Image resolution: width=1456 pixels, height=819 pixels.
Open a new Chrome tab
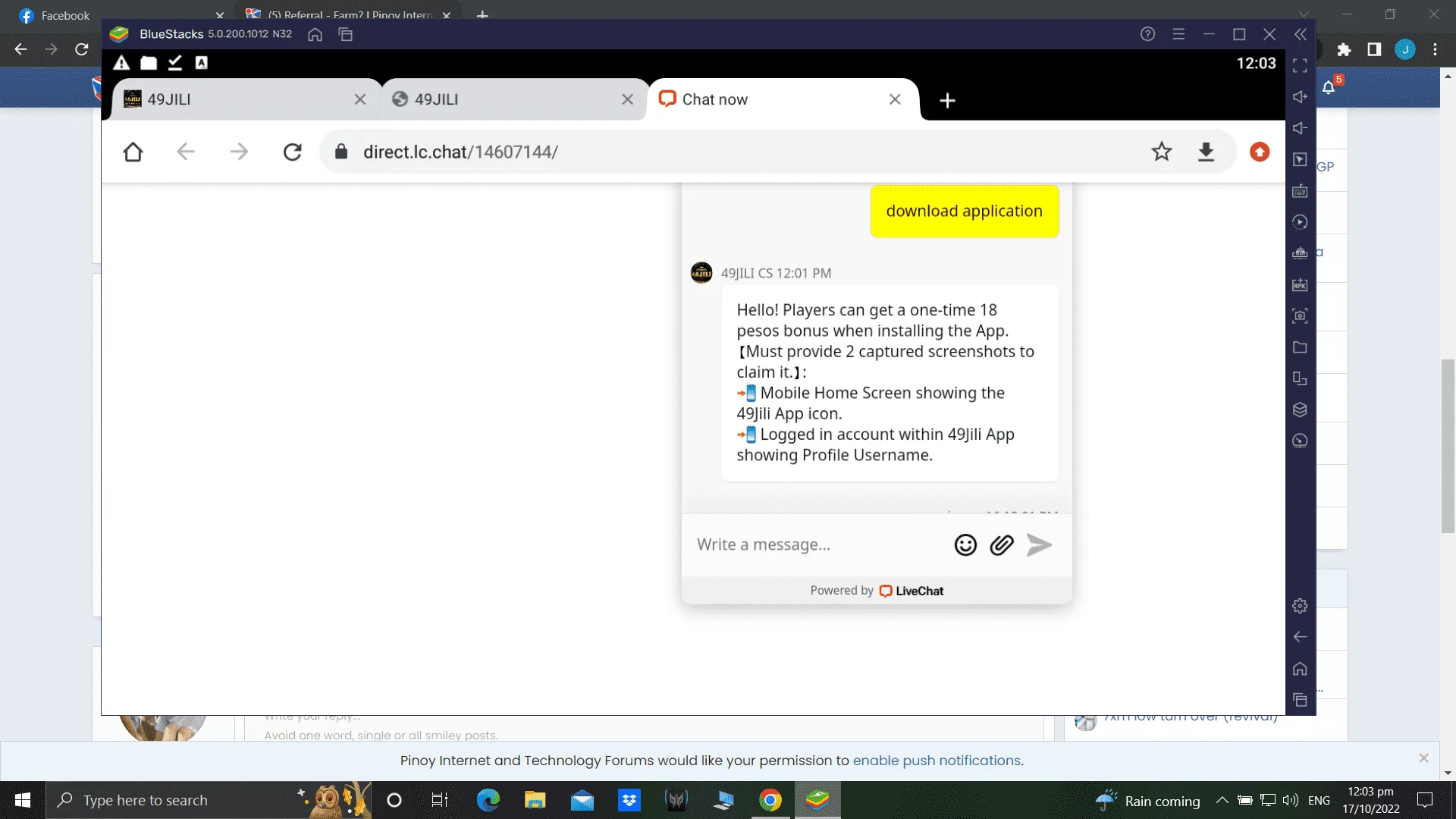[x=482, y=15]
